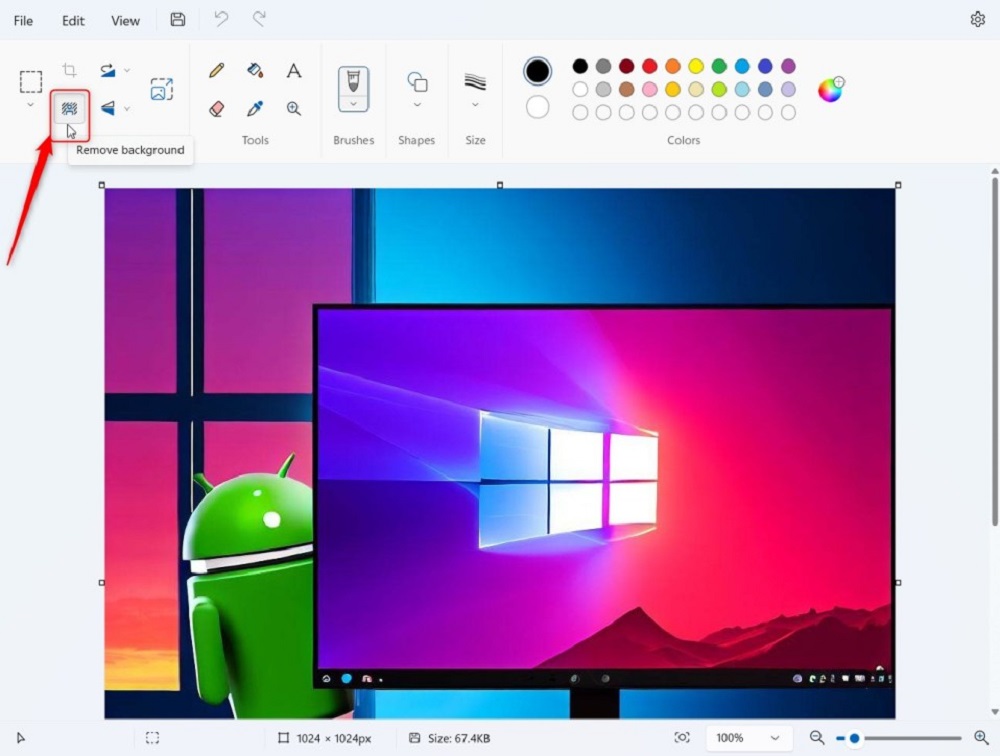
Task: Select the Magnifier tool
Action: pos(293,108)
